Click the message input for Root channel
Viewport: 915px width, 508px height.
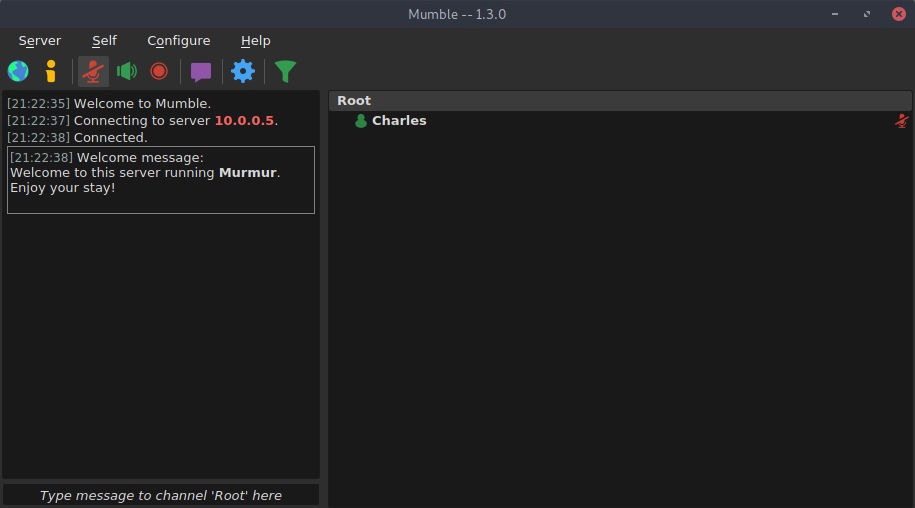[x=161, y=495]
